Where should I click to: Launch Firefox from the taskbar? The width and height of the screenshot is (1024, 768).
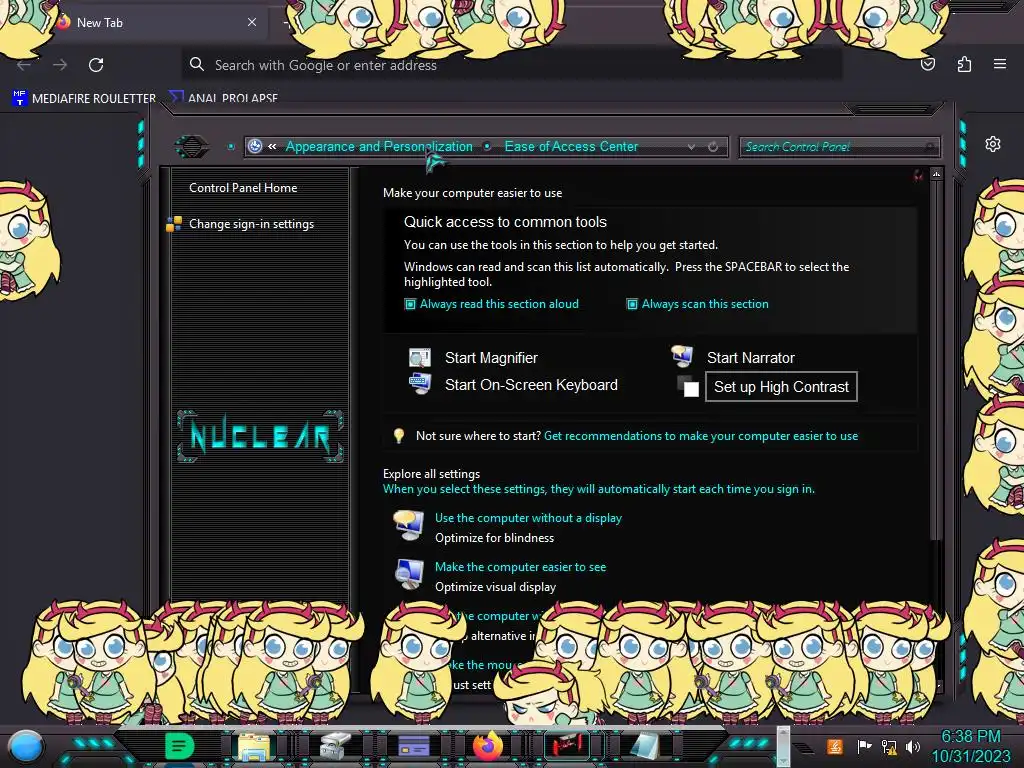(x=488, y=746)
